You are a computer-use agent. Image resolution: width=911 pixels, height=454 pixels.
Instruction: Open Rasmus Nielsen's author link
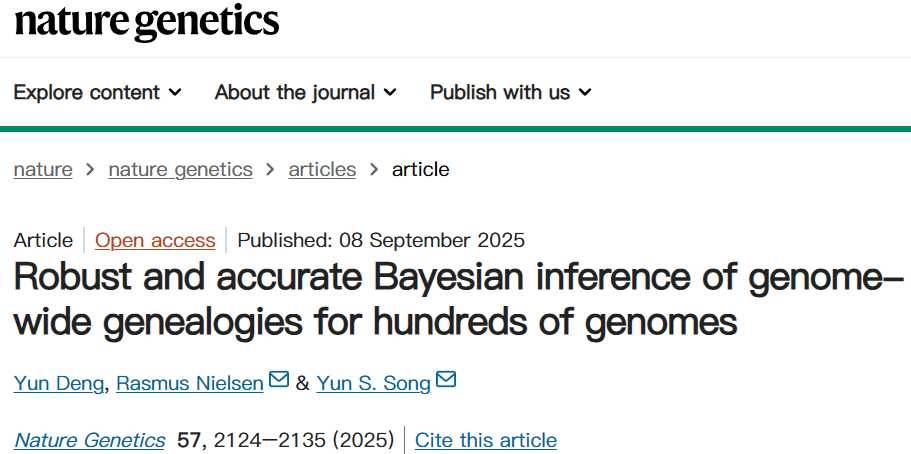pyautogui.click(x=190, y=383)
